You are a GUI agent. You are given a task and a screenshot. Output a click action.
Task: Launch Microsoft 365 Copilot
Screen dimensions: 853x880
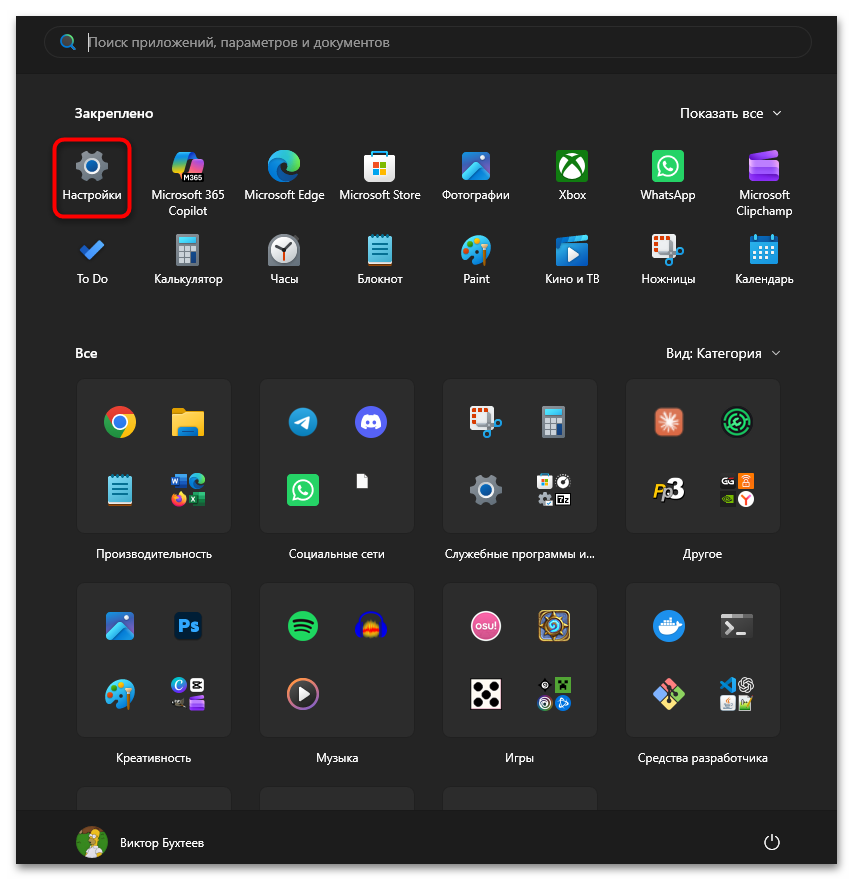coord(188,183)
